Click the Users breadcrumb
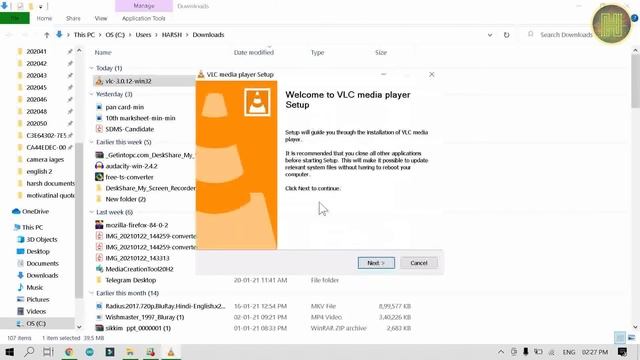The image size is (640, 360). pyautogui.click(x=143, y=35)
